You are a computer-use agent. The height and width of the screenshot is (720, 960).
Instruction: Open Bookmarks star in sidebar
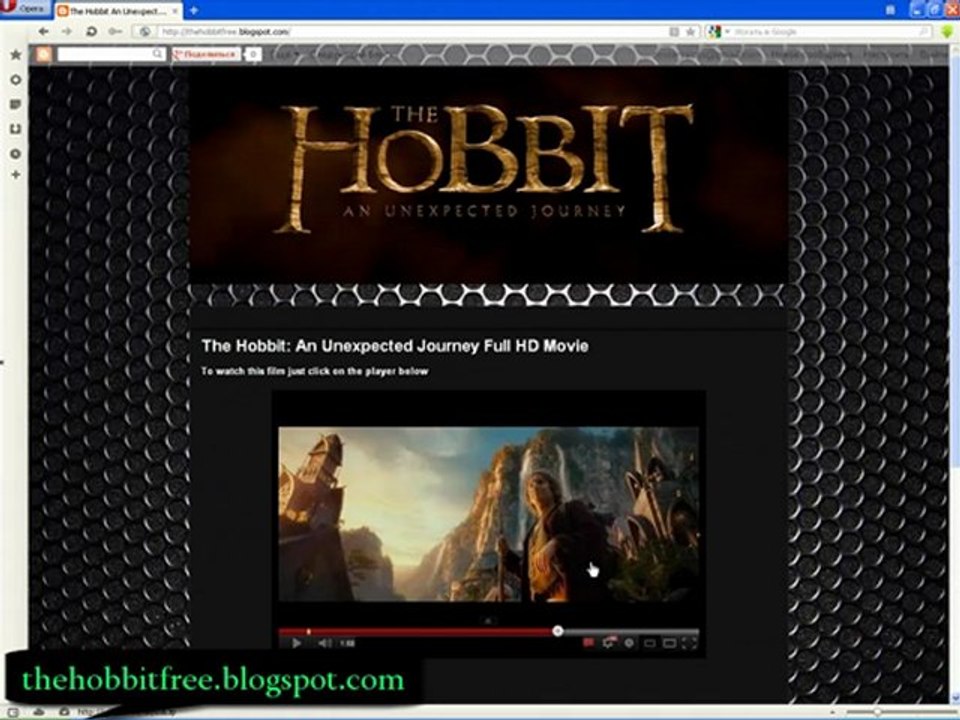tap(16, 55)
